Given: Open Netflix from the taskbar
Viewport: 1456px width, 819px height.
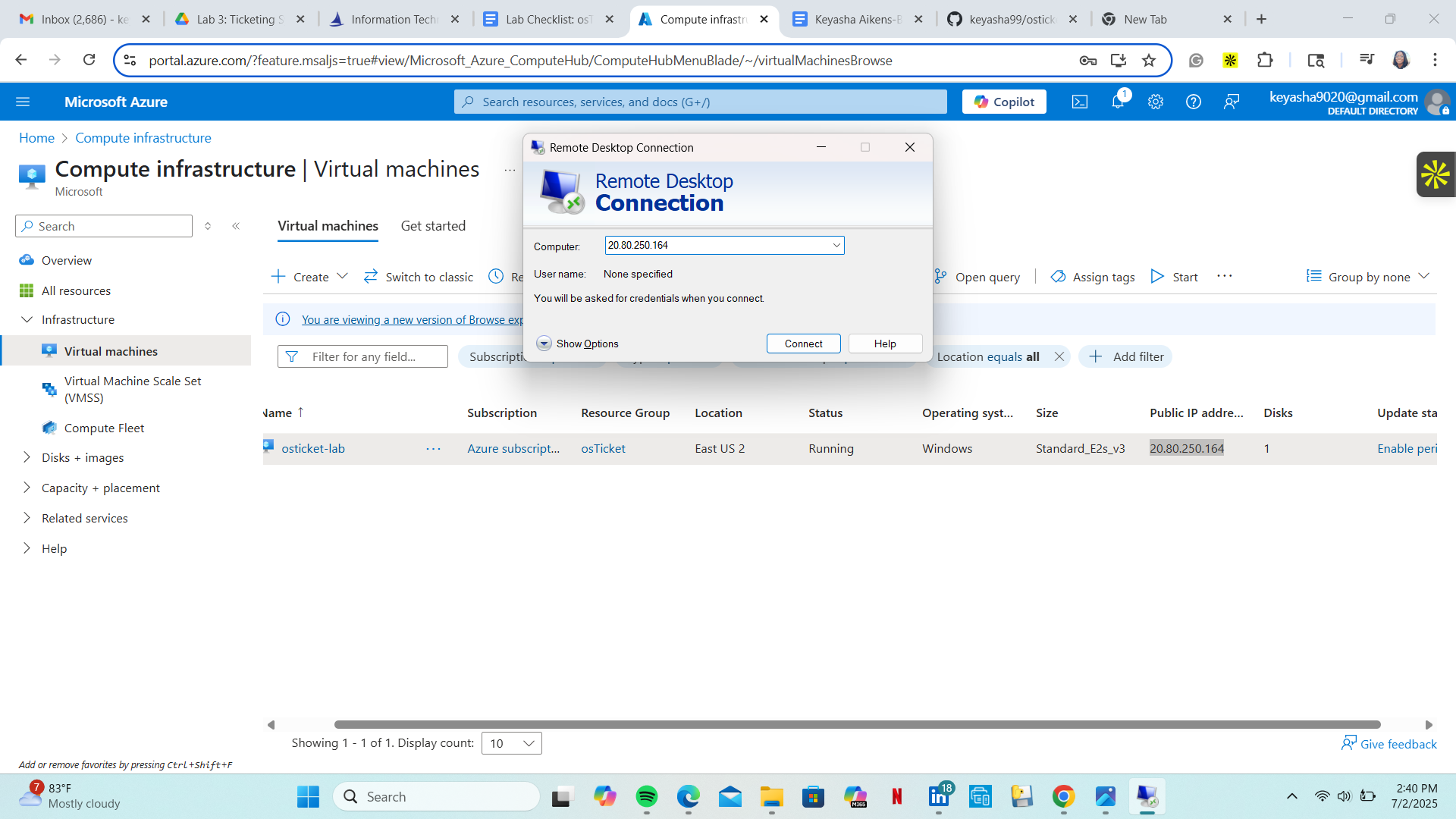Looking at the screenshot, I should click(x=897, y=796).
